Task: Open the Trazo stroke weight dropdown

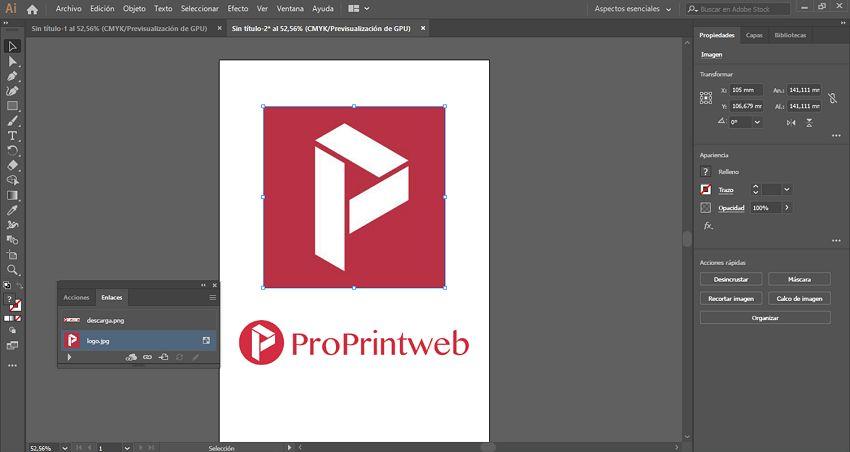Action: point(787,190)
